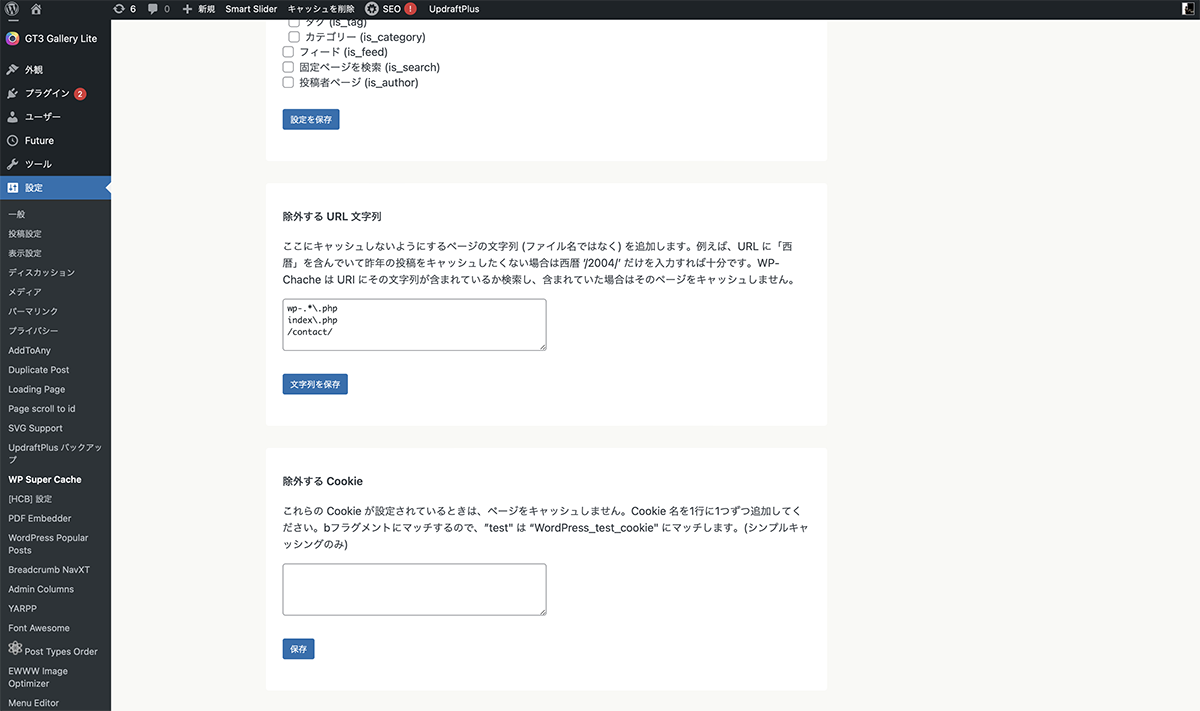Click the SEO gear icon in the admin bar
The height and width of the screenshot is (711, 1200).
[x=372, y=9]
